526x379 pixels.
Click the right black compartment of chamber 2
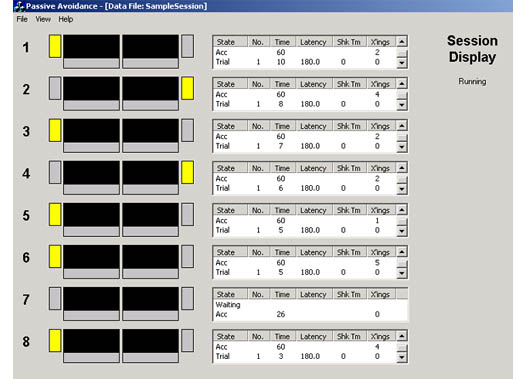(x=150, y=88)
